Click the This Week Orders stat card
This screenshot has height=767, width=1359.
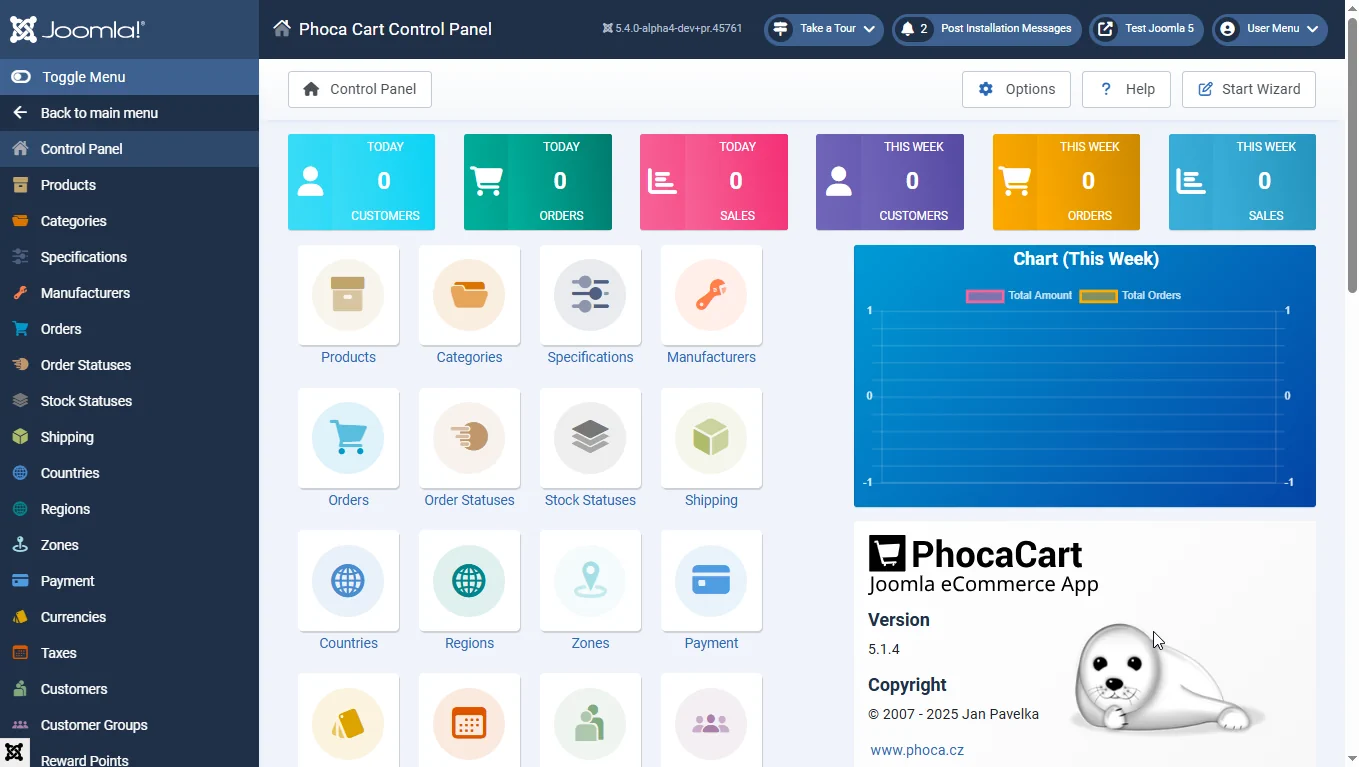pyautogui.click(x=1066, y=182)
